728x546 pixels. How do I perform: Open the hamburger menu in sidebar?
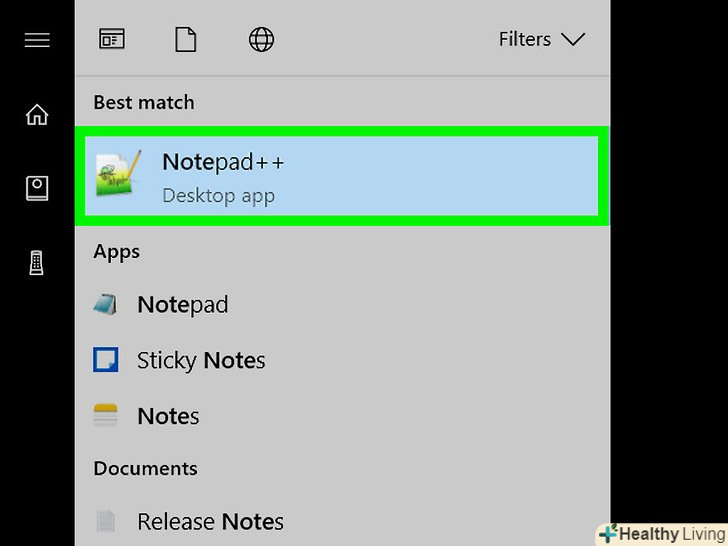coord(37,40)
